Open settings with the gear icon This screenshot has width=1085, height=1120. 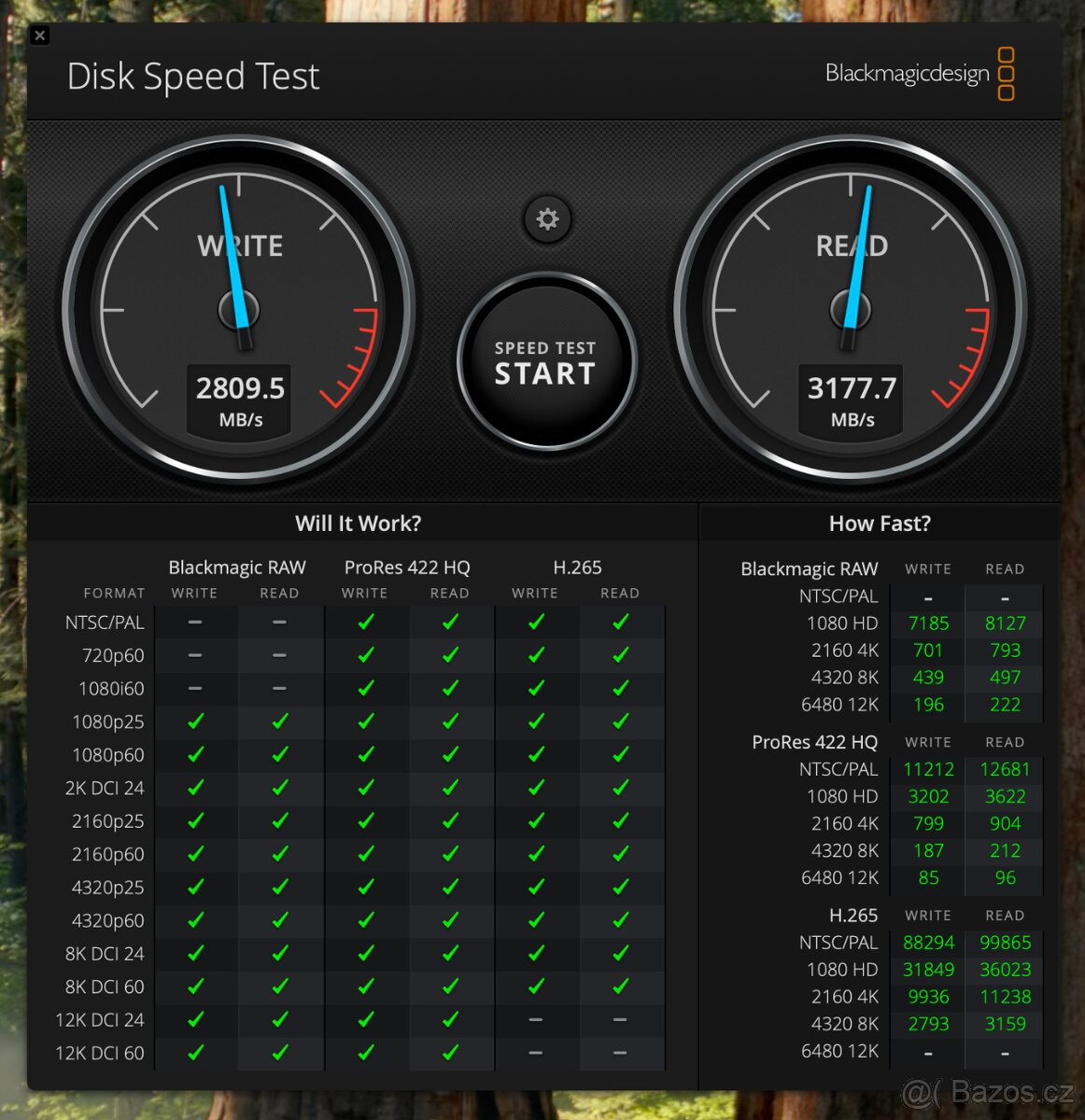pos(547,219)
